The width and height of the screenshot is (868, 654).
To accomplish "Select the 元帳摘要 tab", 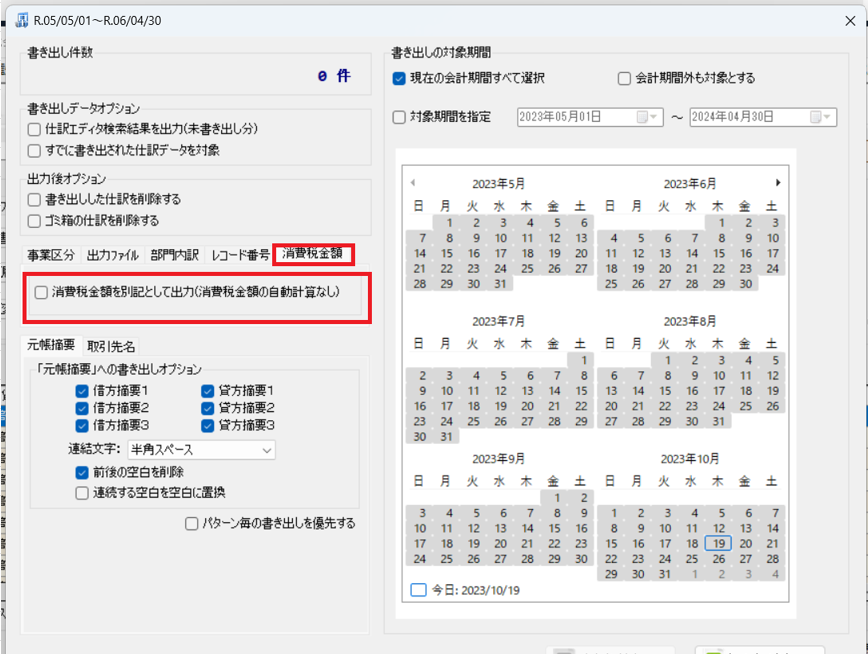I will (51, 345).
